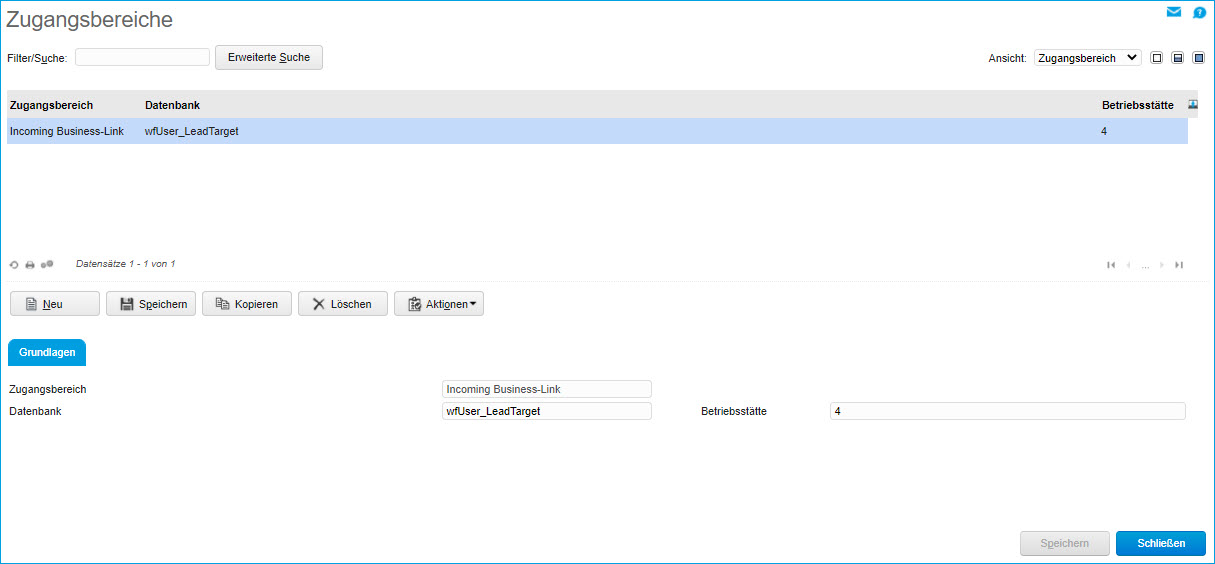Sort by the Betriebsstätte column header

[1138, 105]
